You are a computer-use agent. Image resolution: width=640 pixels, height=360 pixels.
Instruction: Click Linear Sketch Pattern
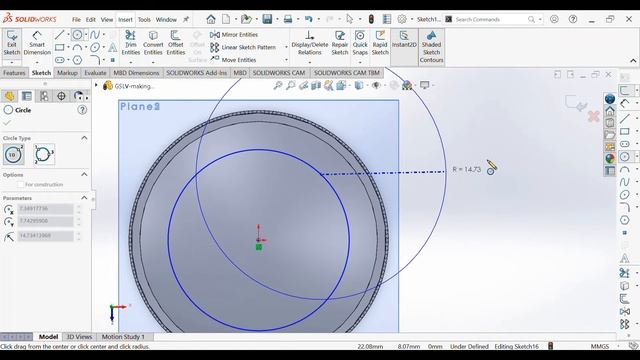tap(243, 47)
